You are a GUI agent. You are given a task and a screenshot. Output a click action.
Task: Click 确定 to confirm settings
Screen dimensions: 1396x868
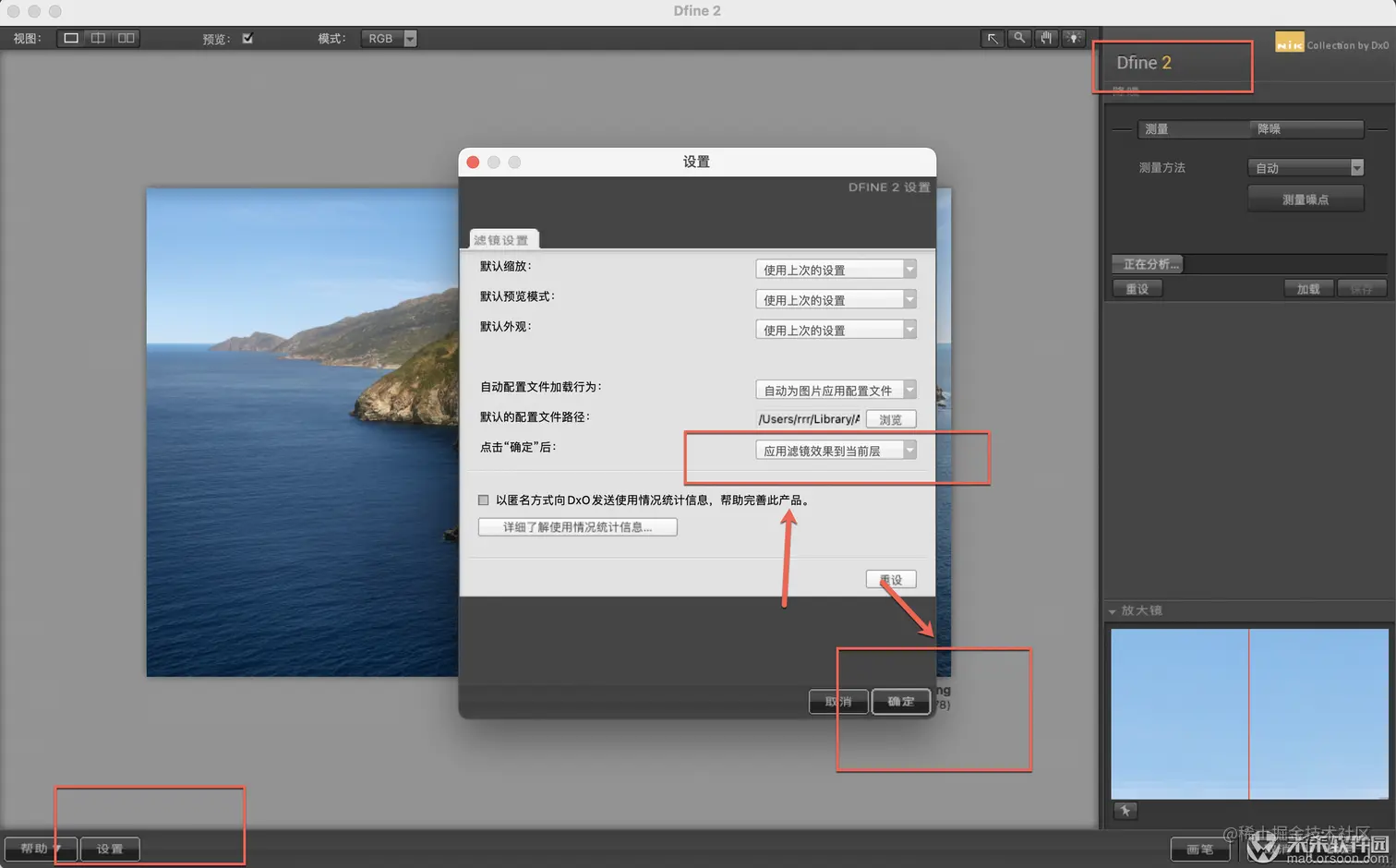pos(901,702)
